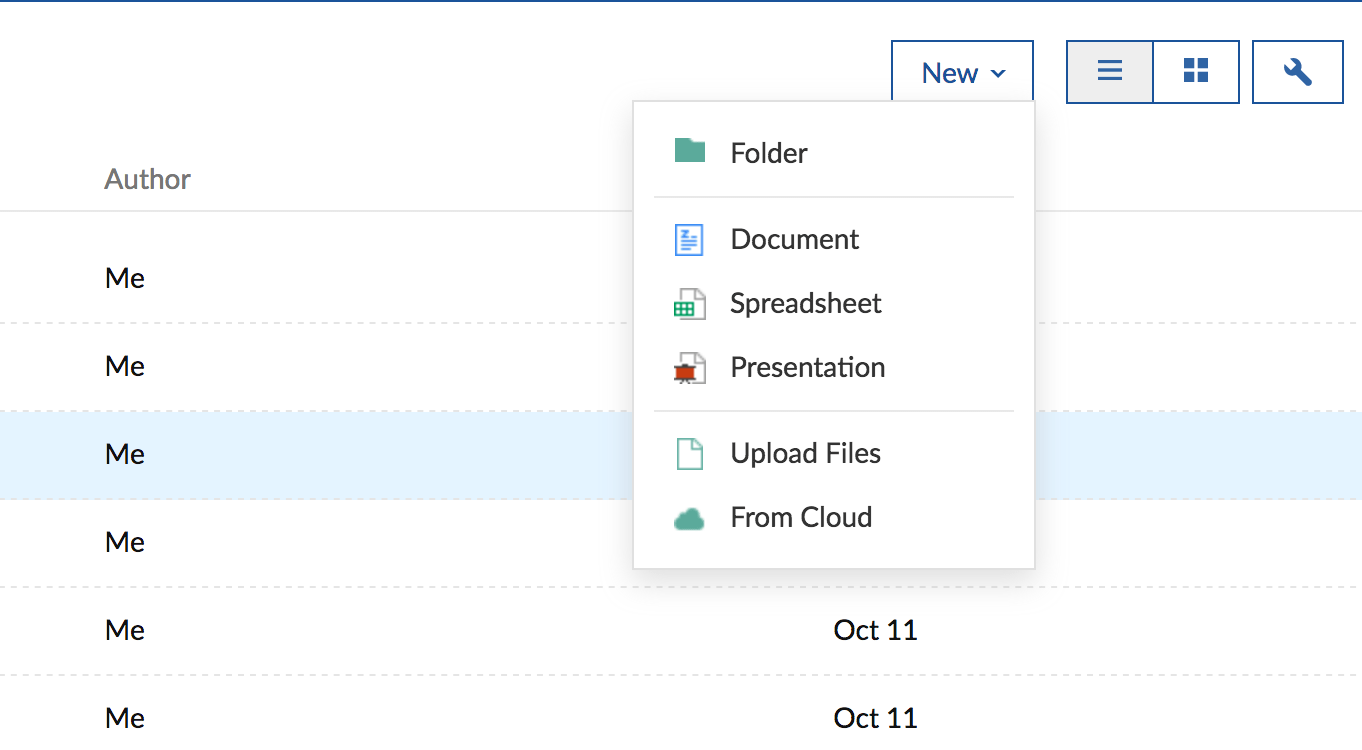
Task: Click the chevron beside New
Action: tap(998, 74)
